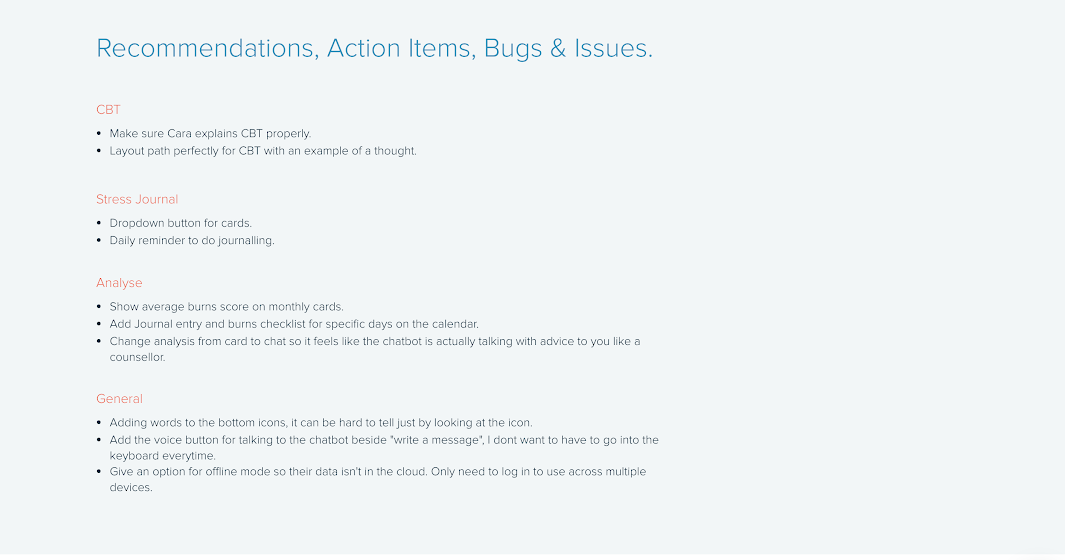Click the Layout path perfectly for CBT line
The width and height of the screenshot is (1065, 560).
262,151
